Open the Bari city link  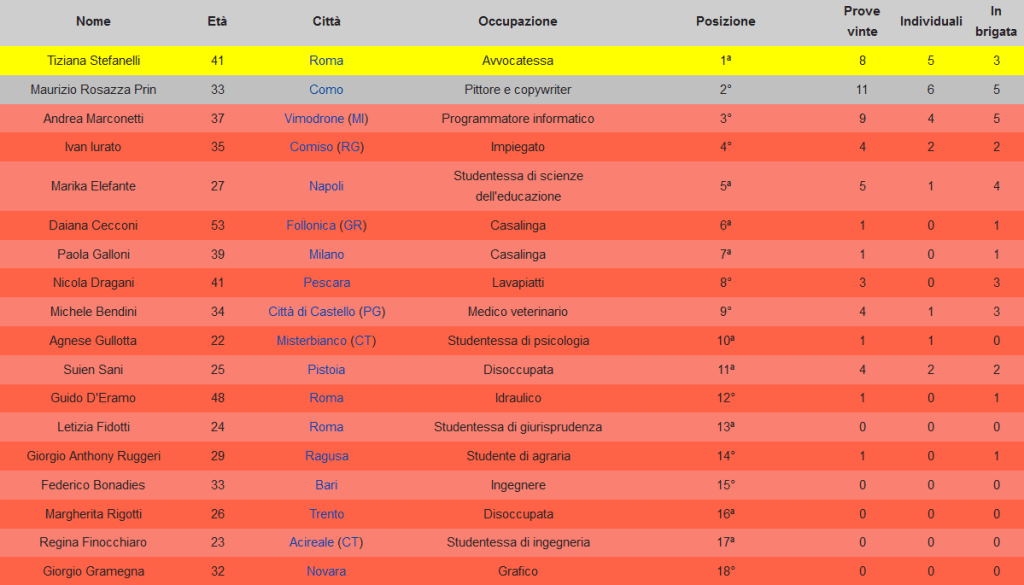pyautogui.click(x=326, y=485)
